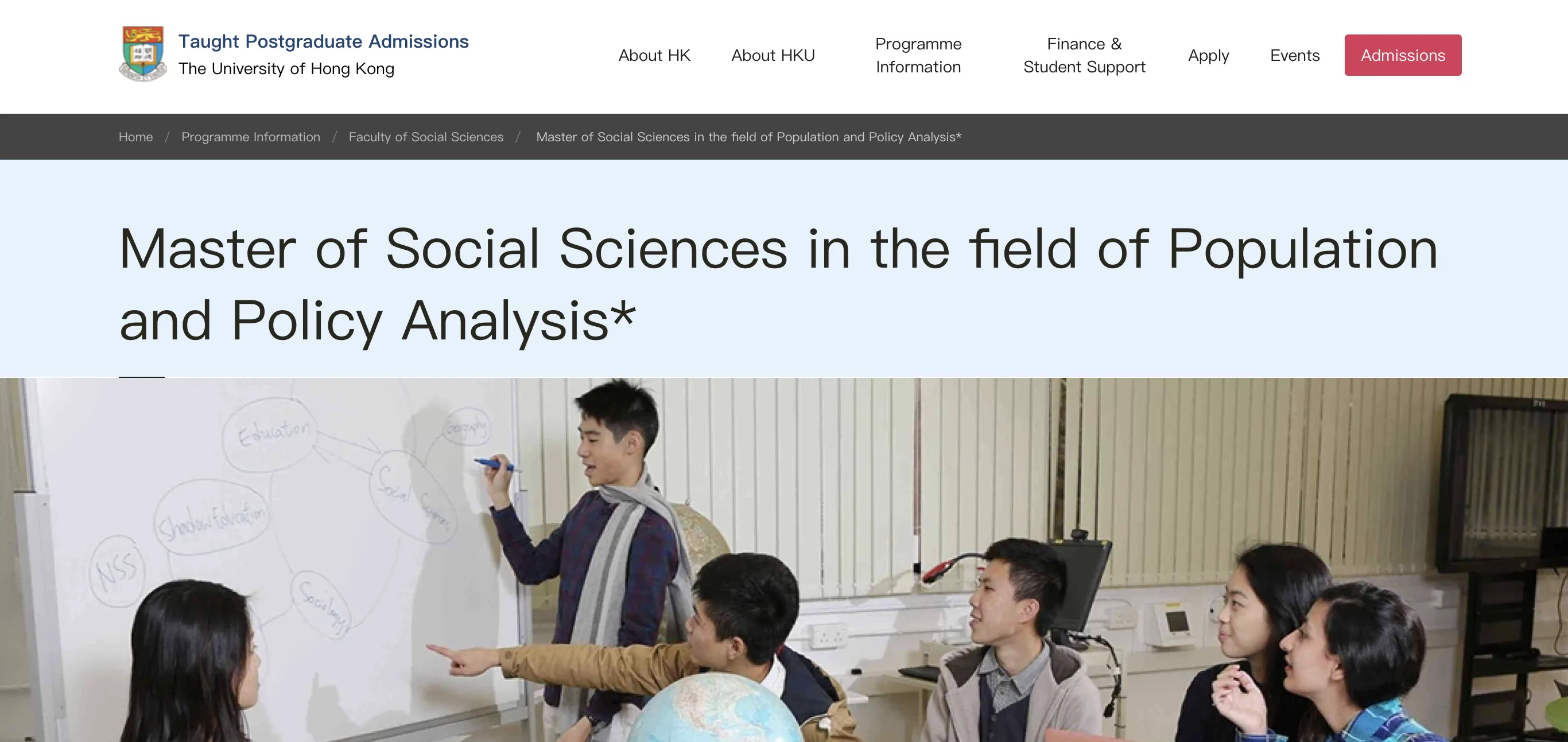The width and height of the screenshot is (1568, 742).
Task: Open the Taught Postgraduate Admissions site title
Action: [323, 41]
